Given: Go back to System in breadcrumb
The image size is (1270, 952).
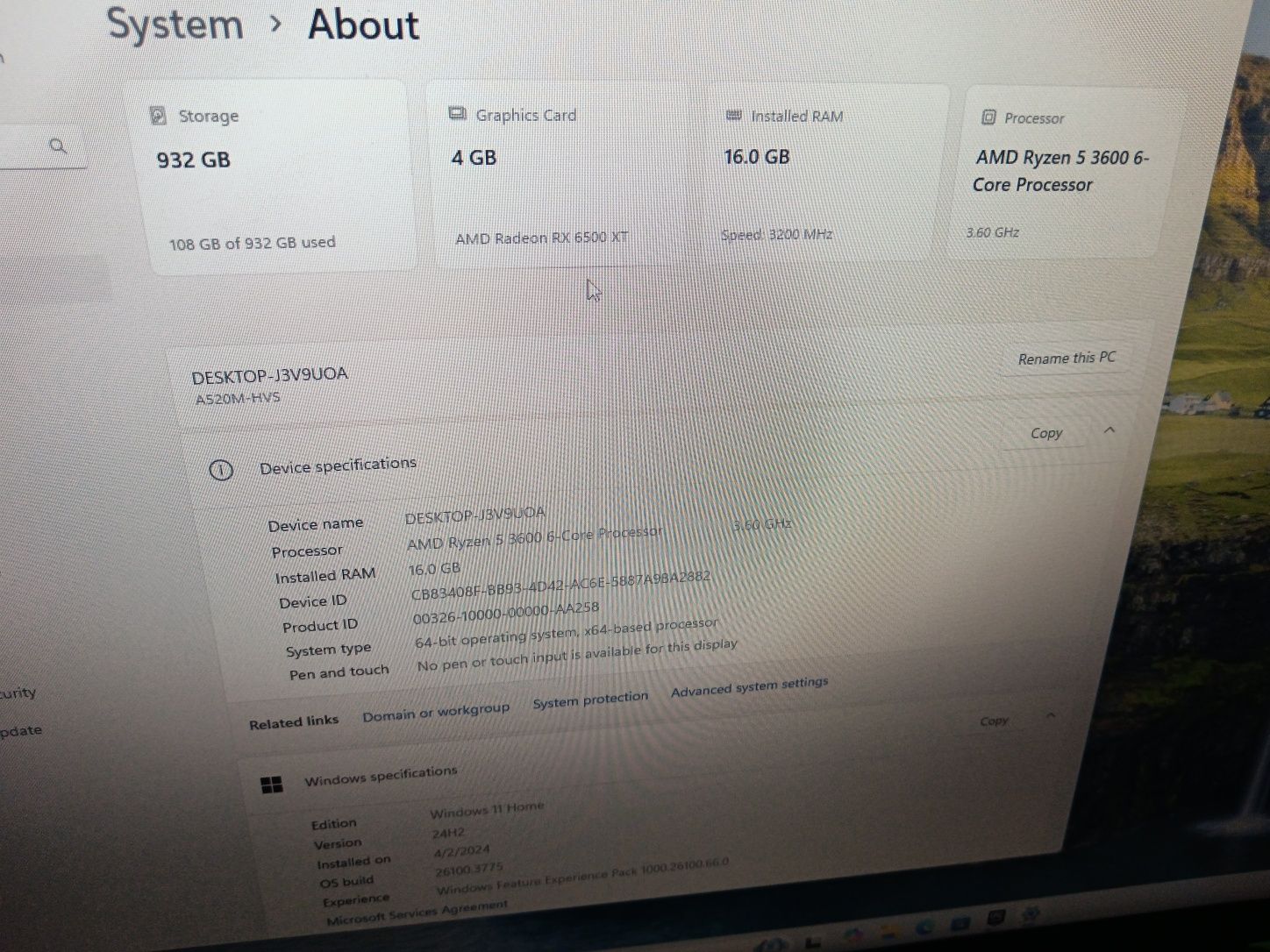Looking at the screenshot, I should pos(175,24).
